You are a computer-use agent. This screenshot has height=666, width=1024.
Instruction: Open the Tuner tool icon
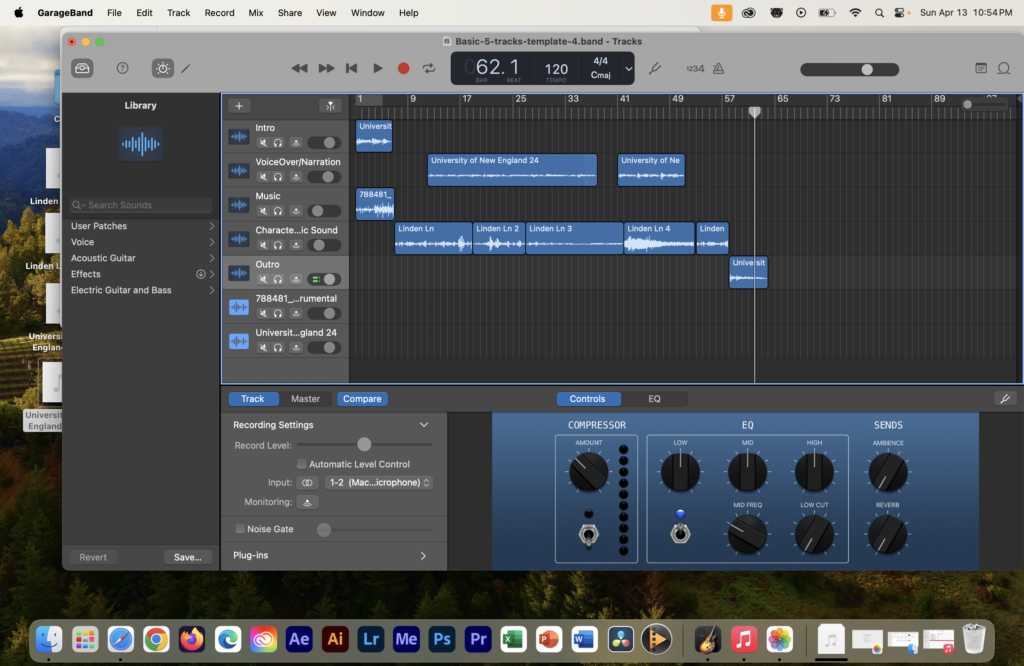655,68
